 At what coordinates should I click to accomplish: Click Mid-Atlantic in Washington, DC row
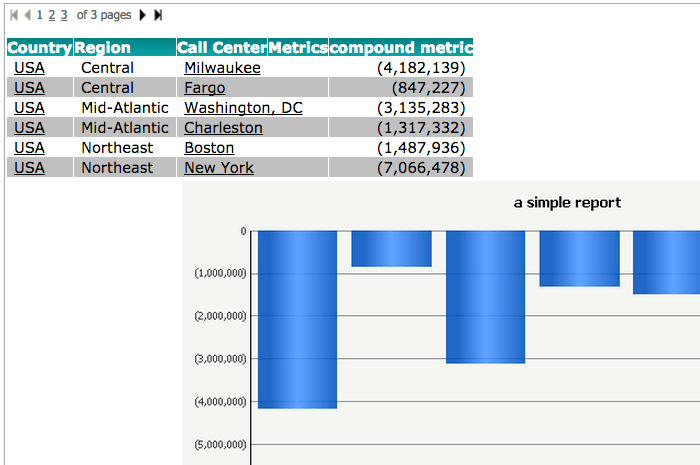click(125, 108)
